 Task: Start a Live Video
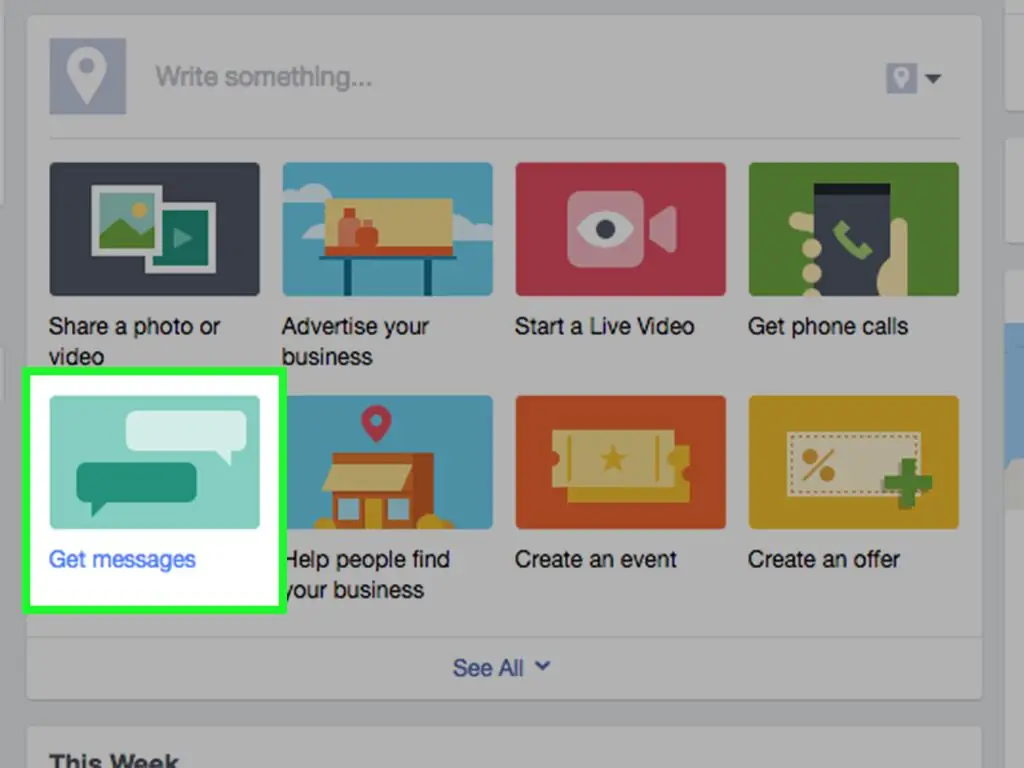620,227
